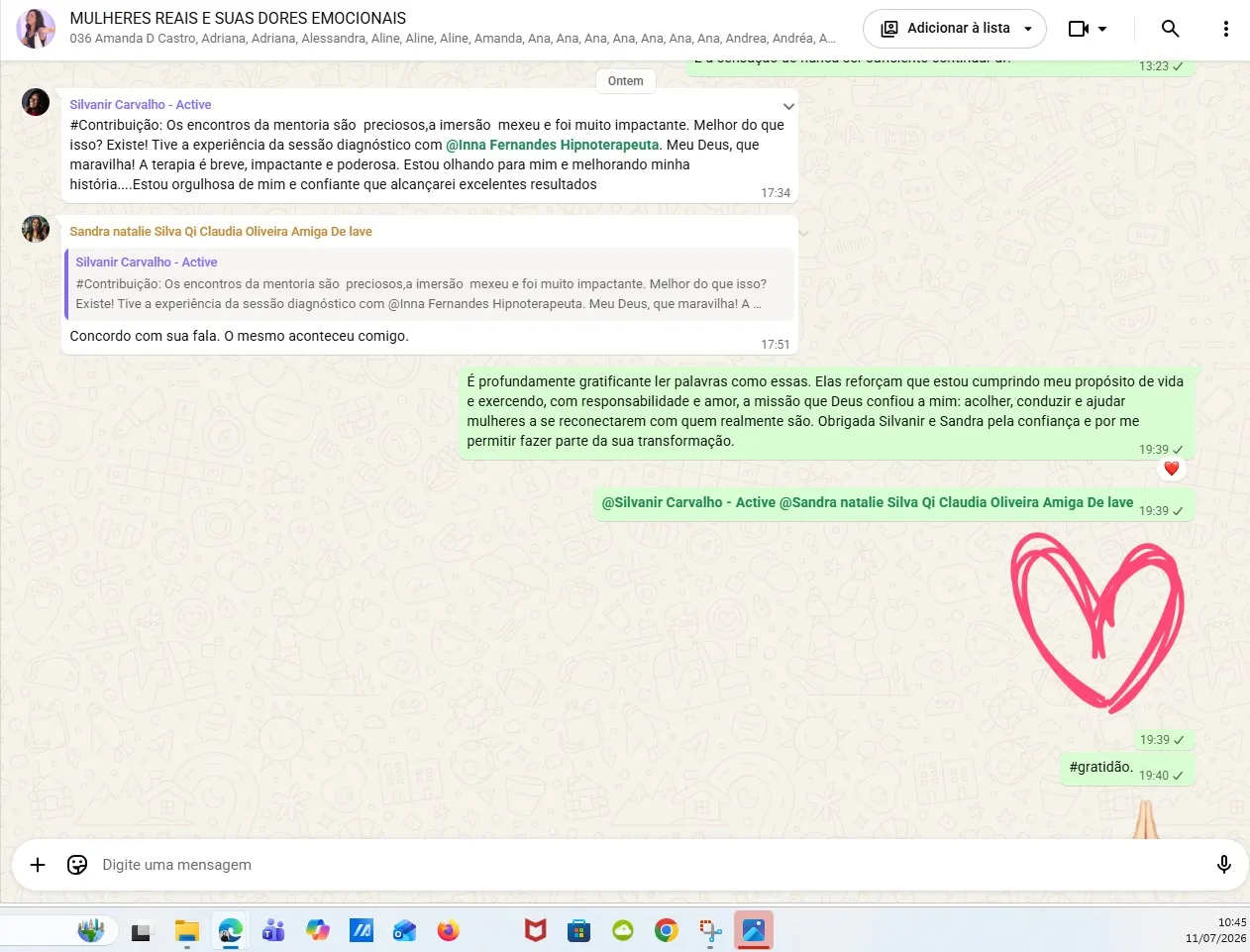
Task: Click the Ontem date label
Action: point(625,81)
